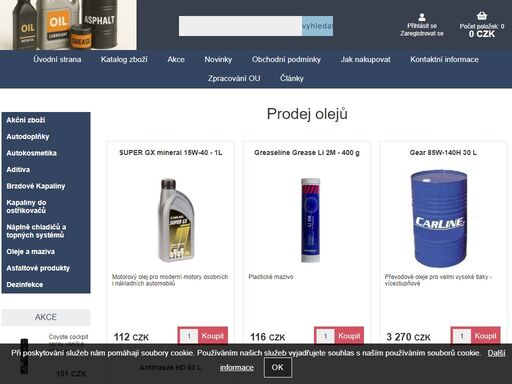The height and width of the screenshot is (384, 512).
Task: Click the Greaseline grease cartridge image
Action: tap(310, 220)
